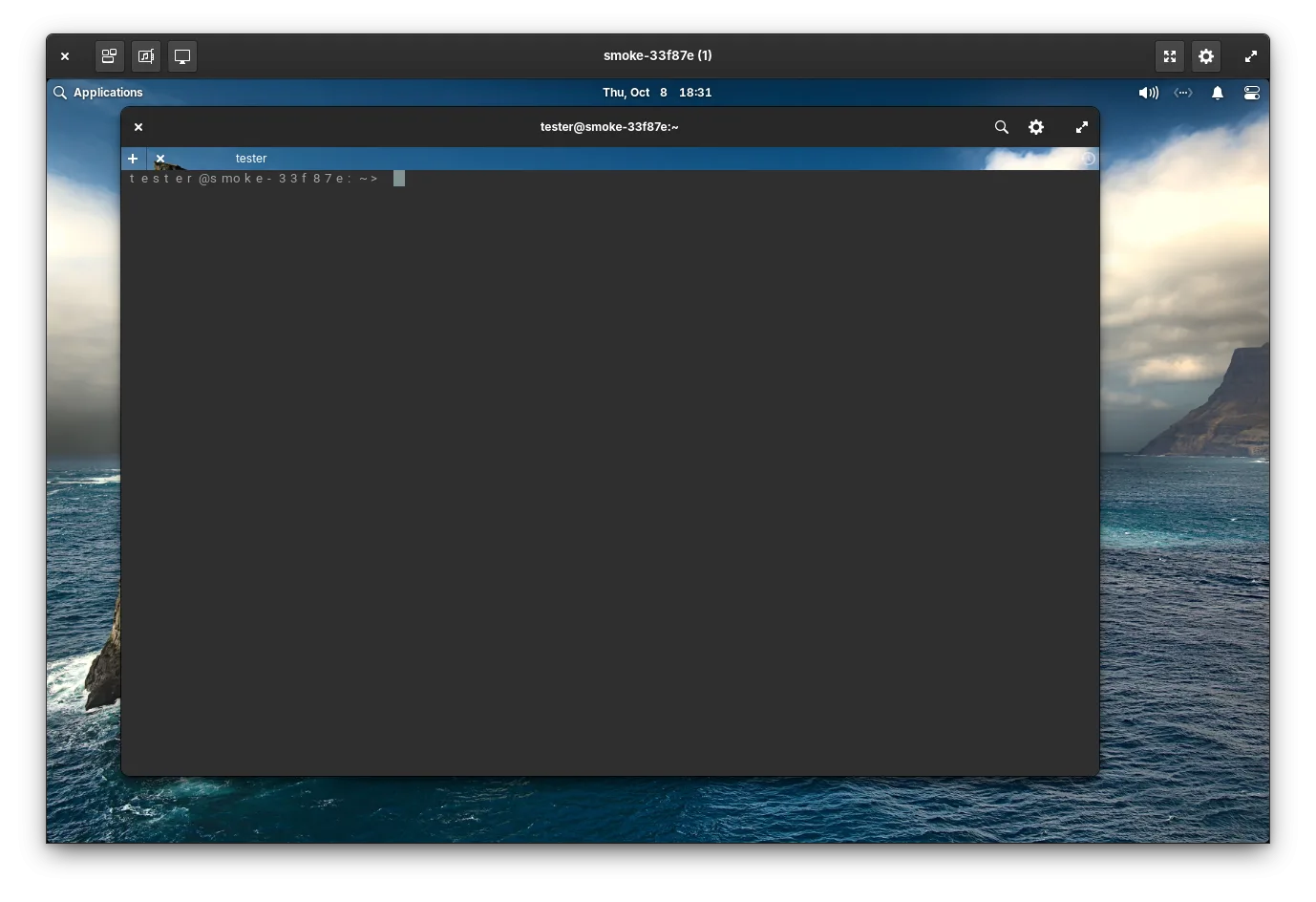The height and width of the screenshot is (902, 1316).
Task: Click the media capture toolbar icon
Action: (146, 56)
